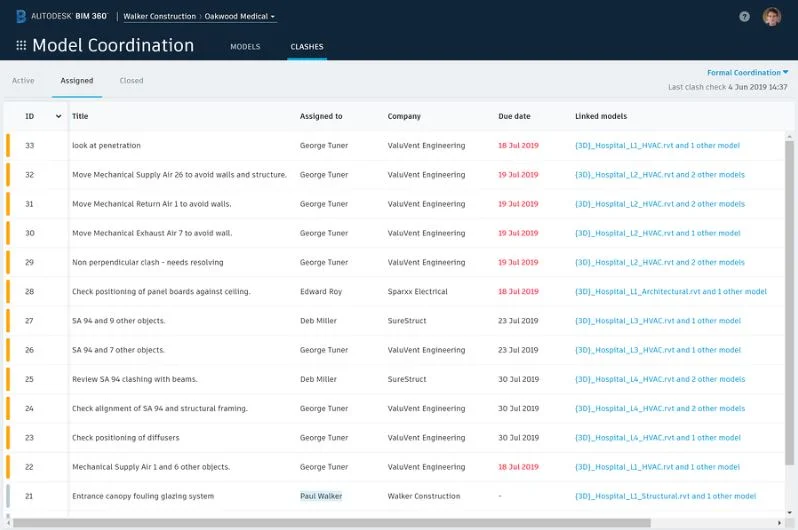The image size is (798, 530).
Task: Select 'Non perpendicular clash - needs resolving'
Action: (148, 263)
